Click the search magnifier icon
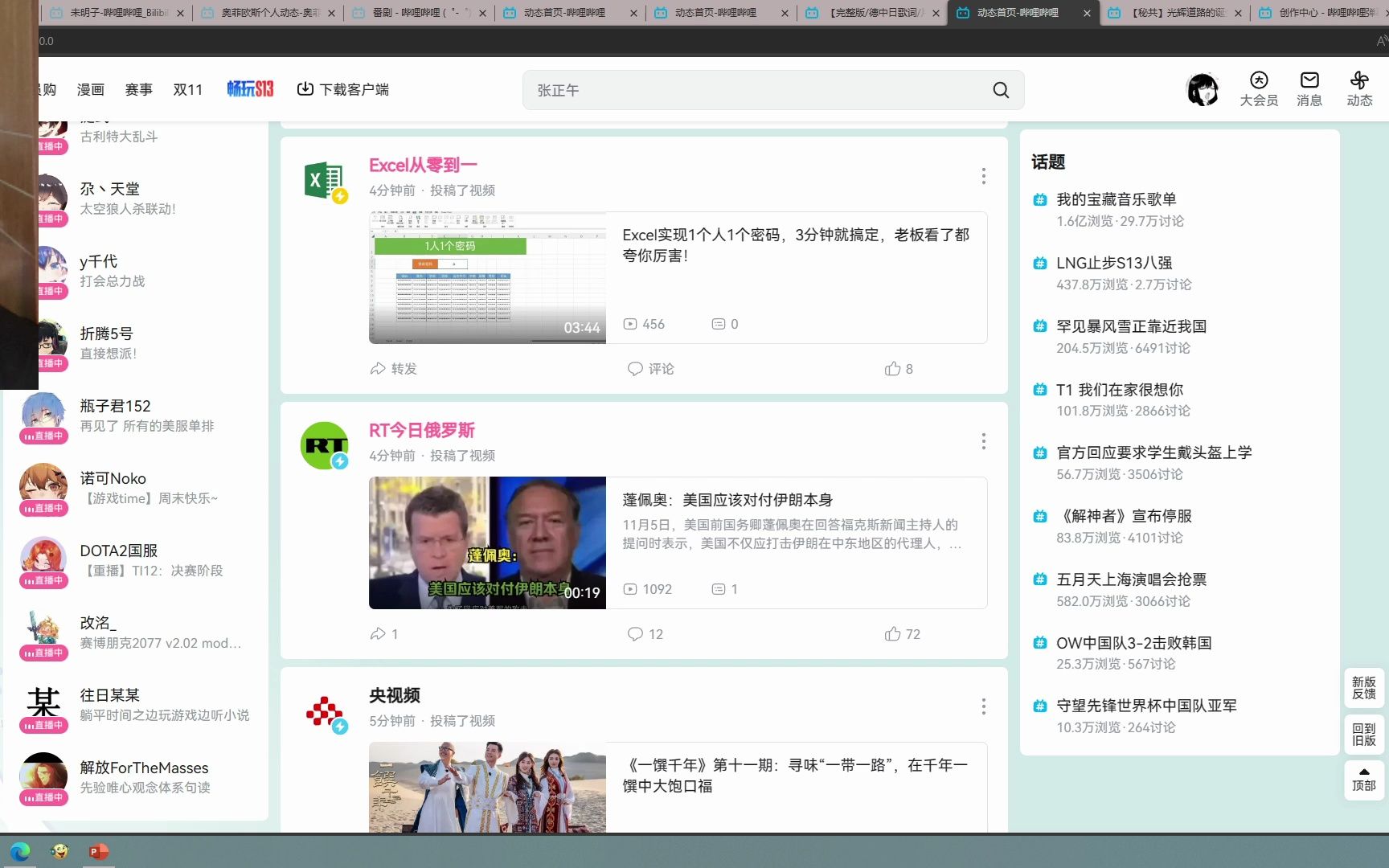The image size is (1389, 868). coord(1001,90)
